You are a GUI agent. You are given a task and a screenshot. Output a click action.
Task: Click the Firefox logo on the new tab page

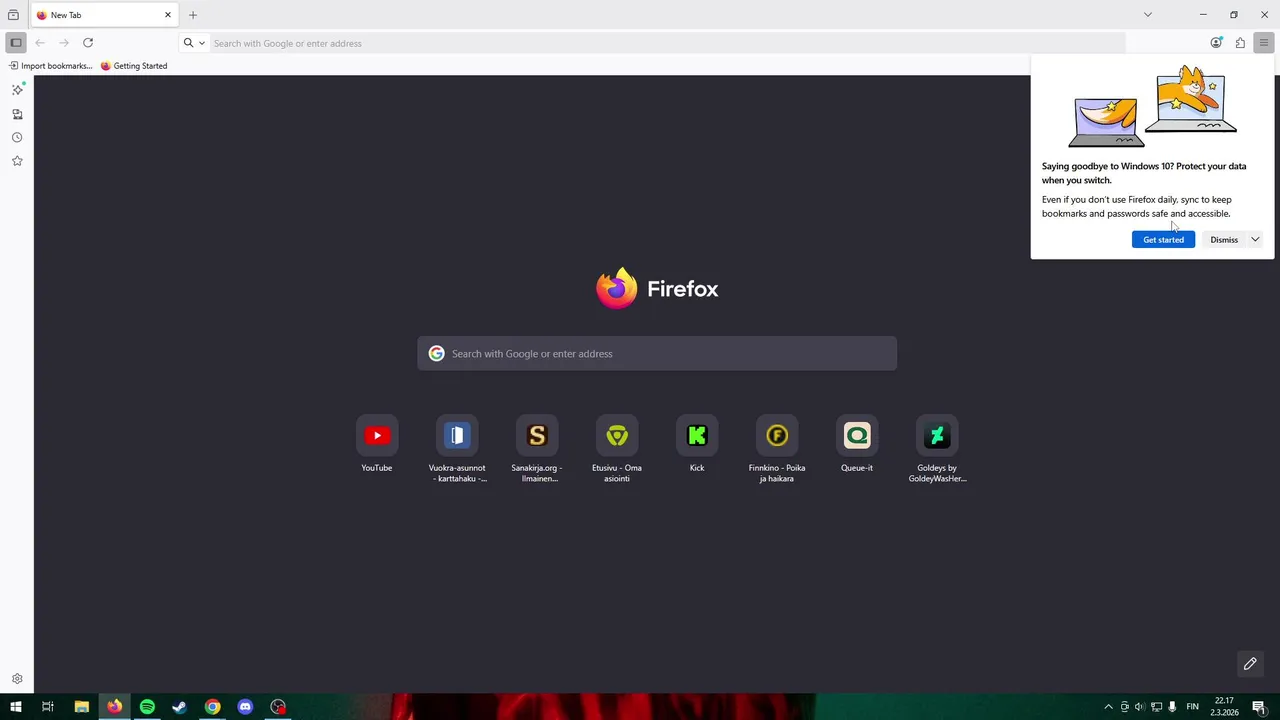point(657,289)
